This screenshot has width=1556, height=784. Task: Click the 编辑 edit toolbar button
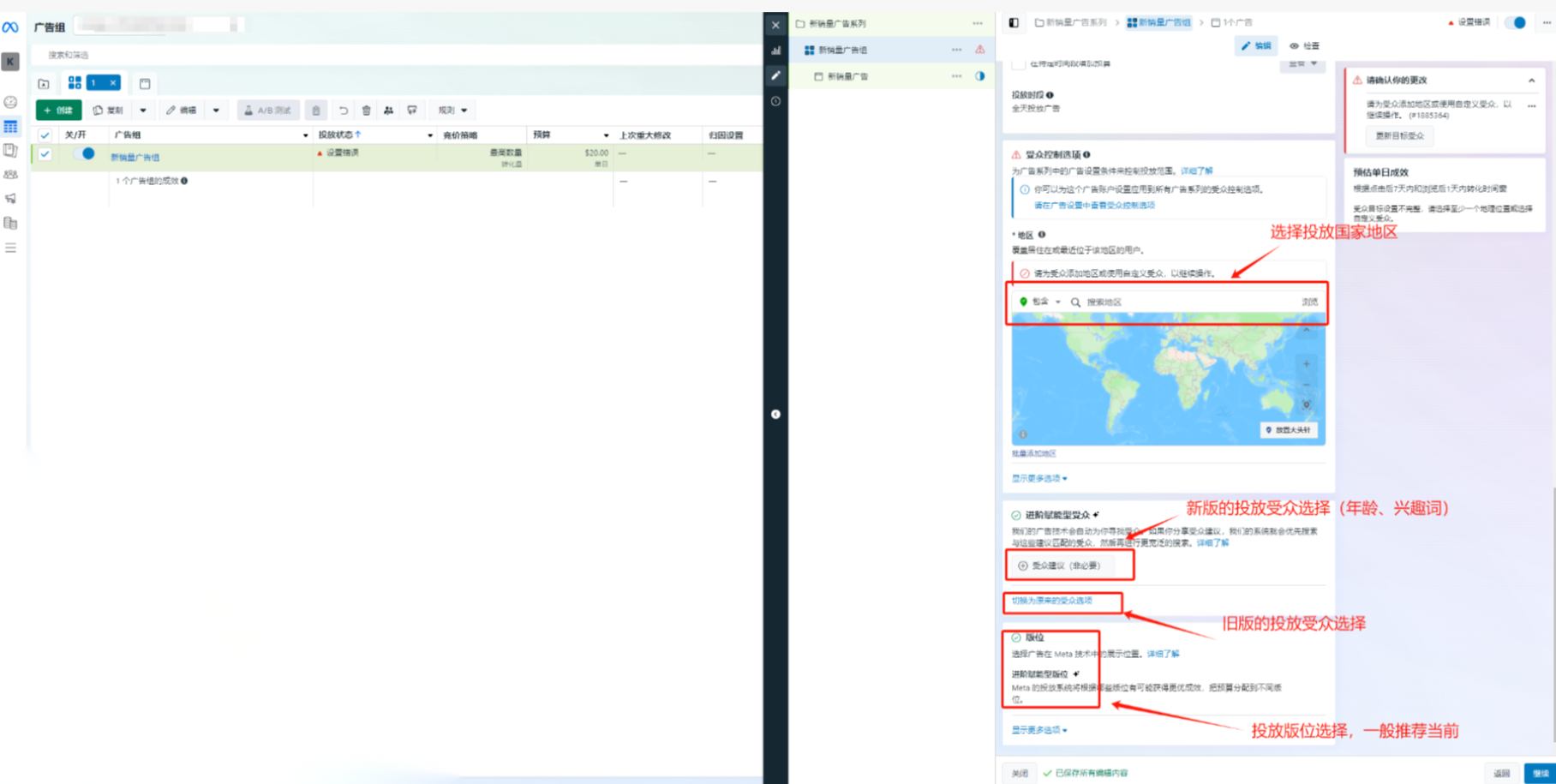pos(182,110)
